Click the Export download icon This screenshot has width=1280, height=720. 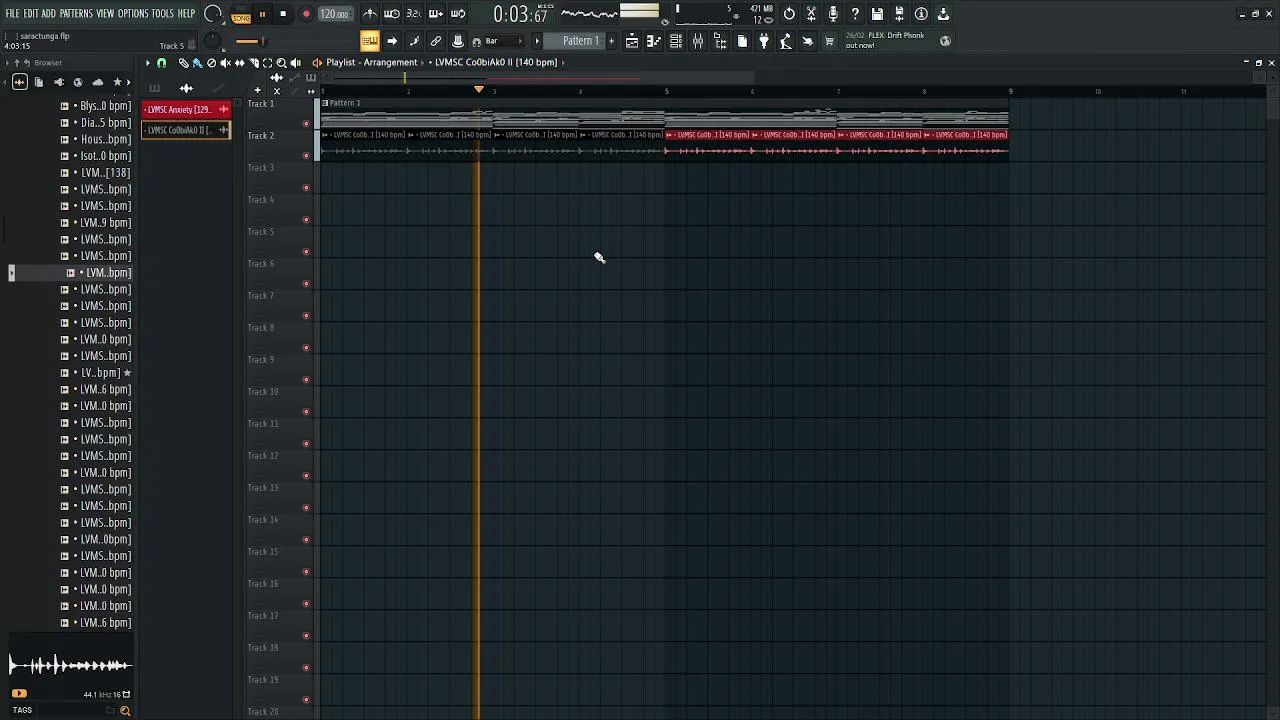943,14
